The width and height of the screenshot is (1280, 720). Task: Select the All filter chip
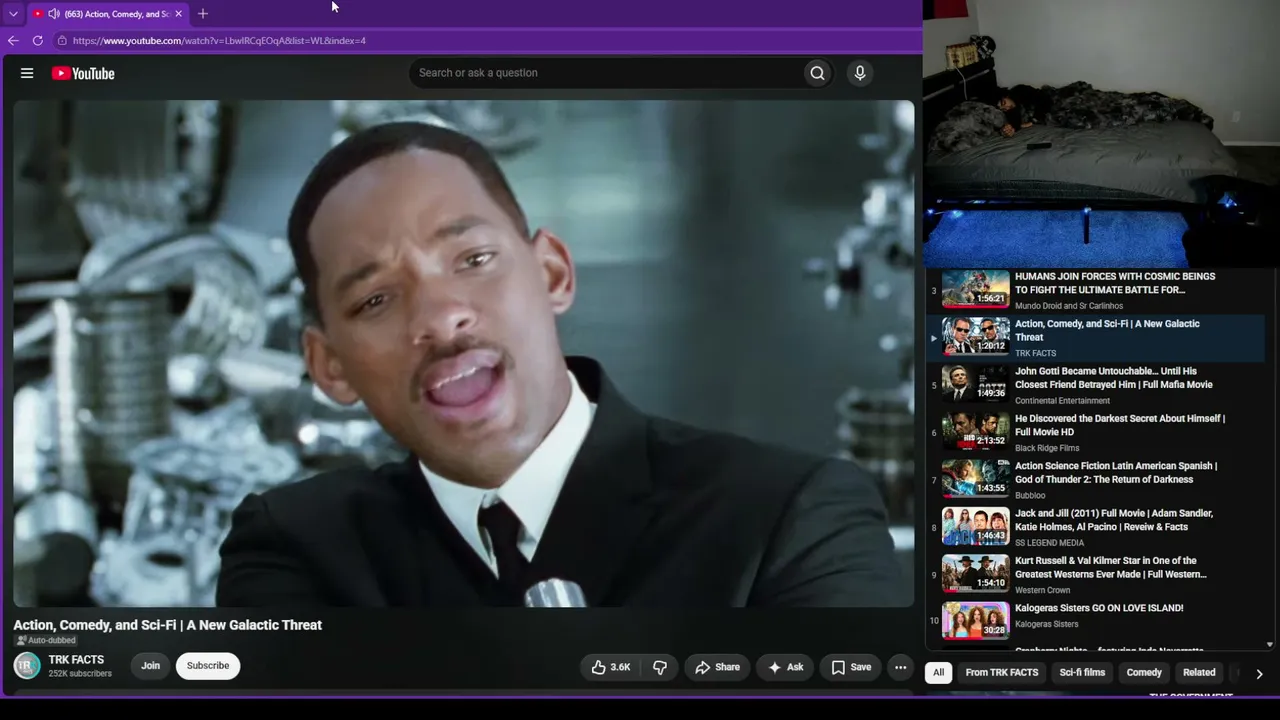938,673
